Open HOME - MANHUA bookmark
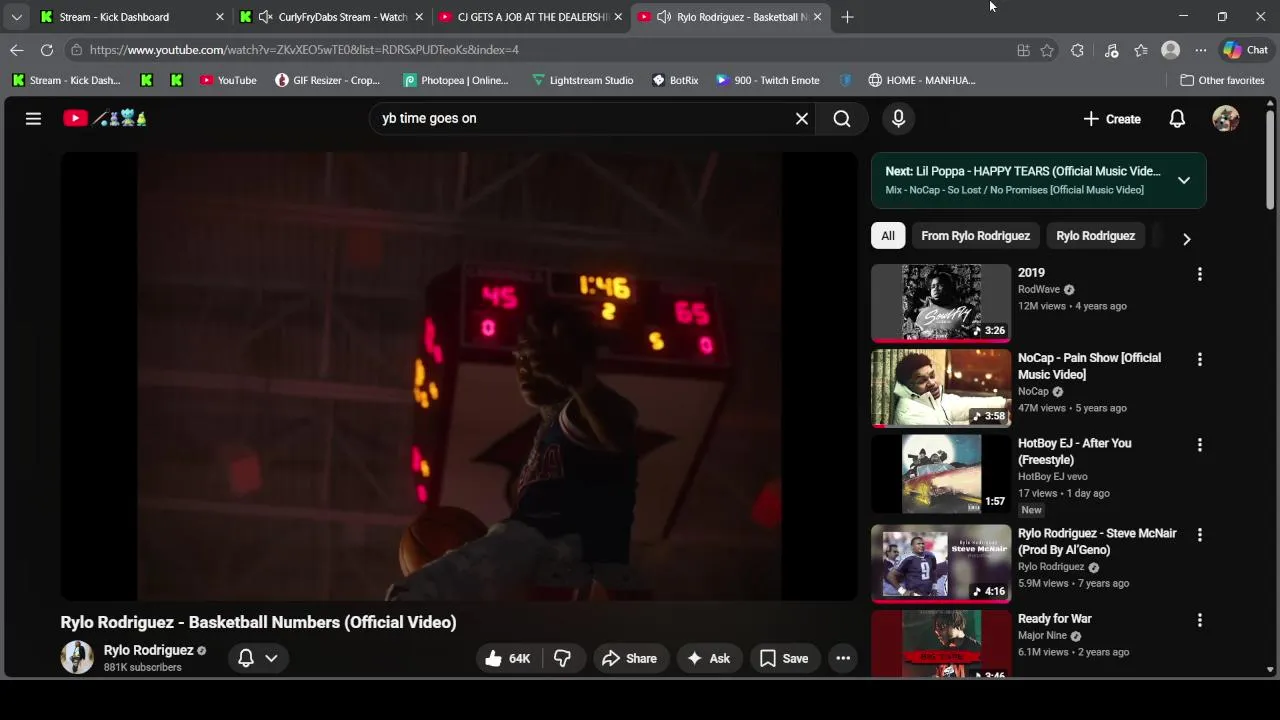 pyautogui.click(x=922, y=80)
